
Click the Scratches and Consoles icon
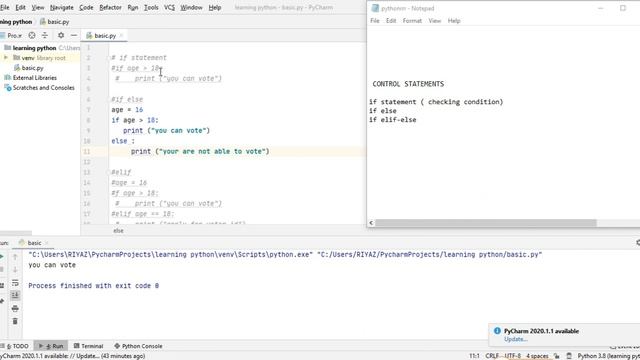(8, 88)
